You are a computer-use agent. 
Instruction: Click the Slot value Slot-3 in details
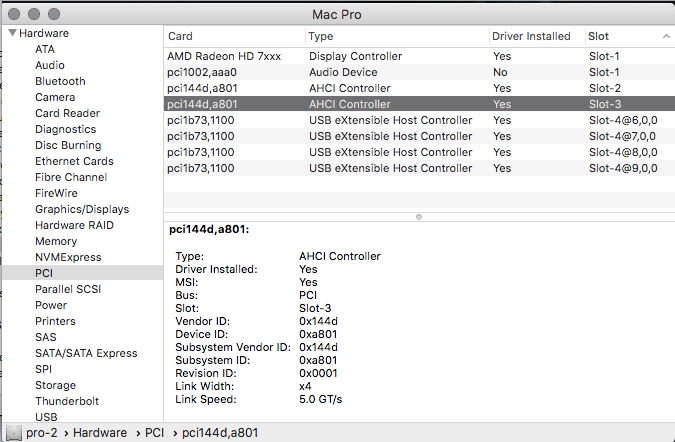(x=315, y=308)
